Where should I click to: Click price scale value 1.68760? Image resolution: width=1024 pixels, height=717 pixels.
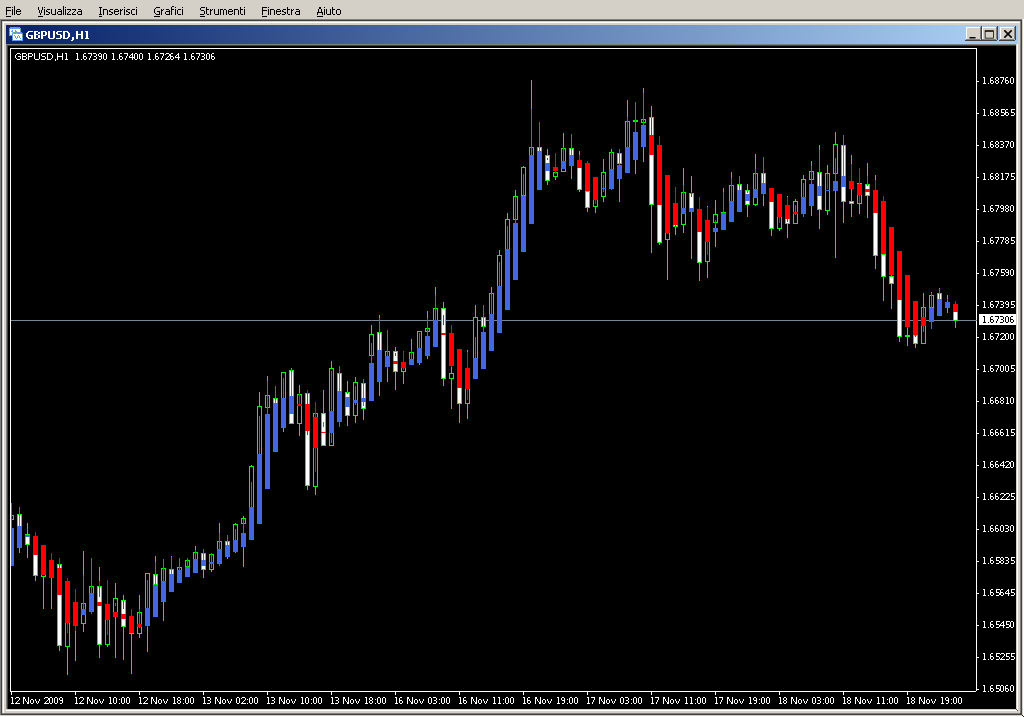(999, 81)
